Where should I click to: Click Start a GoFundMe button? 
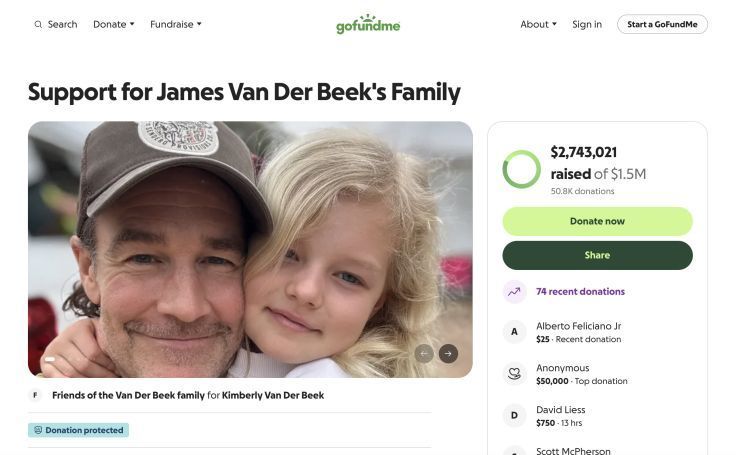(662, 24)
